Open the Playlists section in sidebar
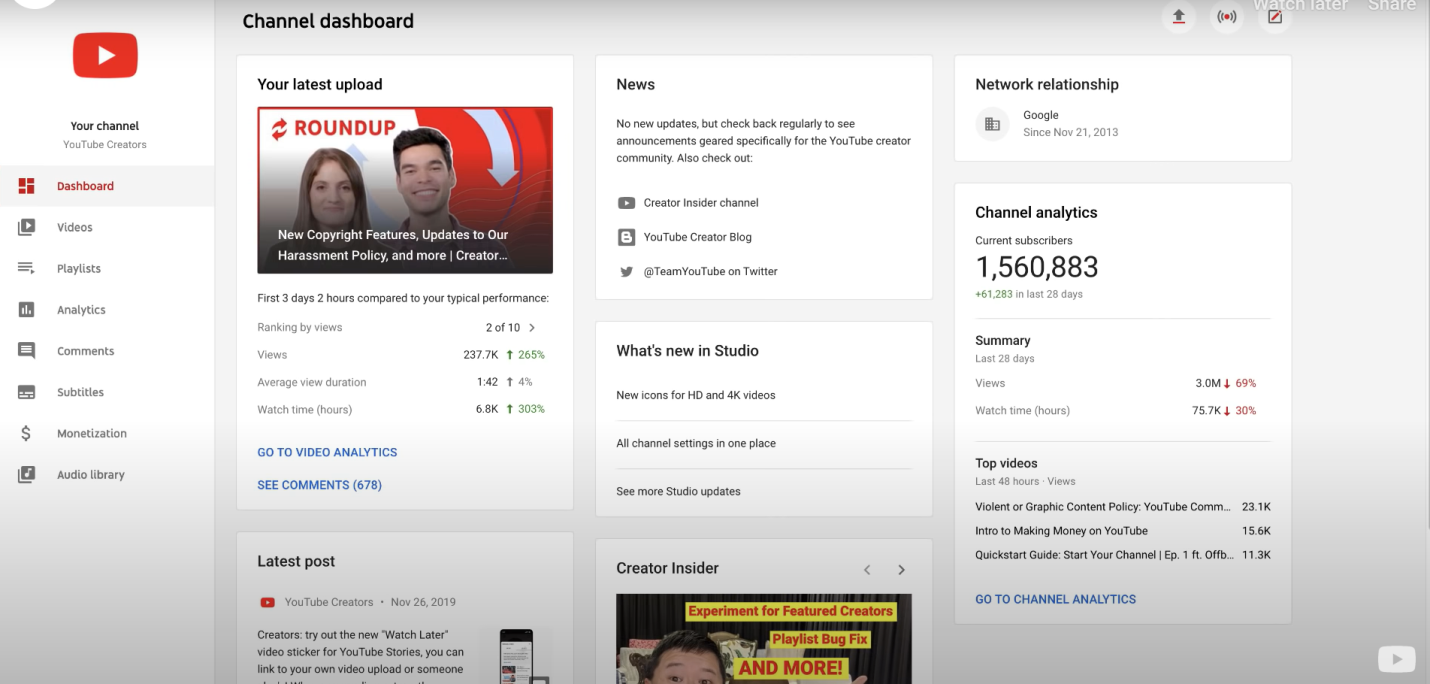Viewport: 1430px width, 684px height. pos(78,269)
